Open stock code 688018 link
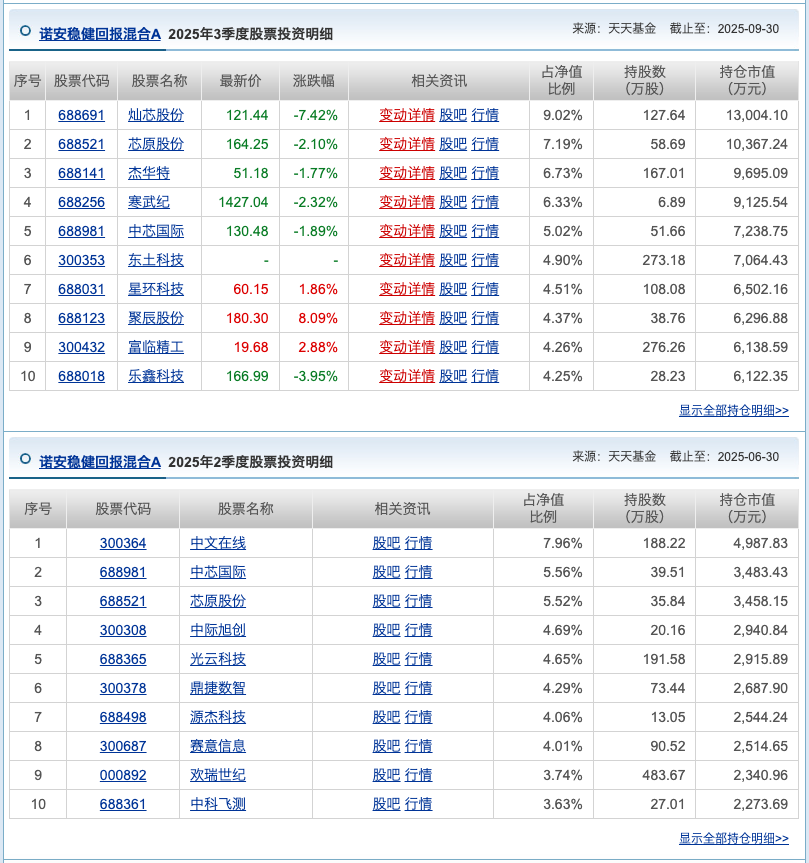Viewport: 809px width, 863px height. pos(81,376)
